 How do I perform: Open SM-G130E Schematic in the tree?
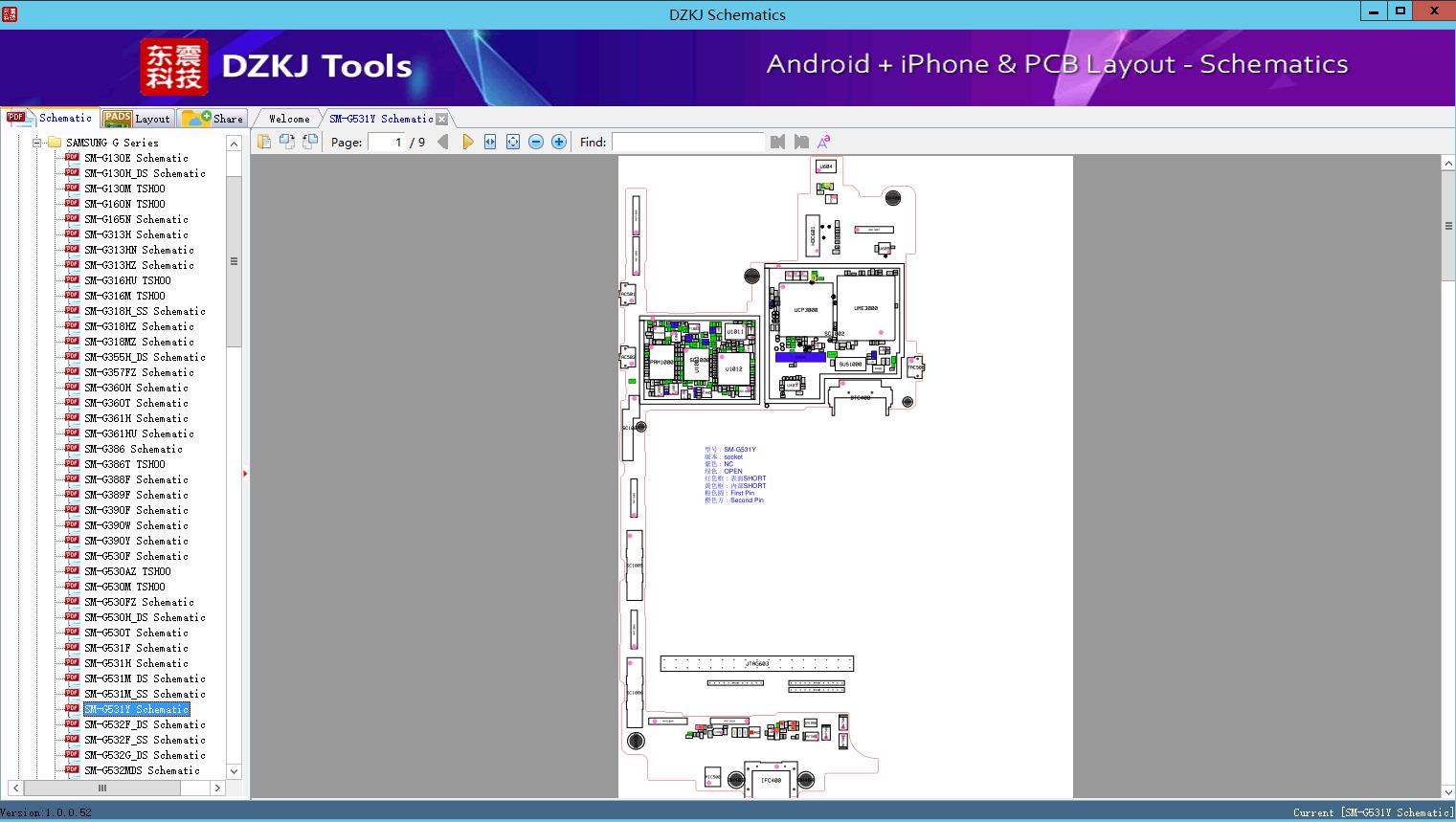coord(136,158)
